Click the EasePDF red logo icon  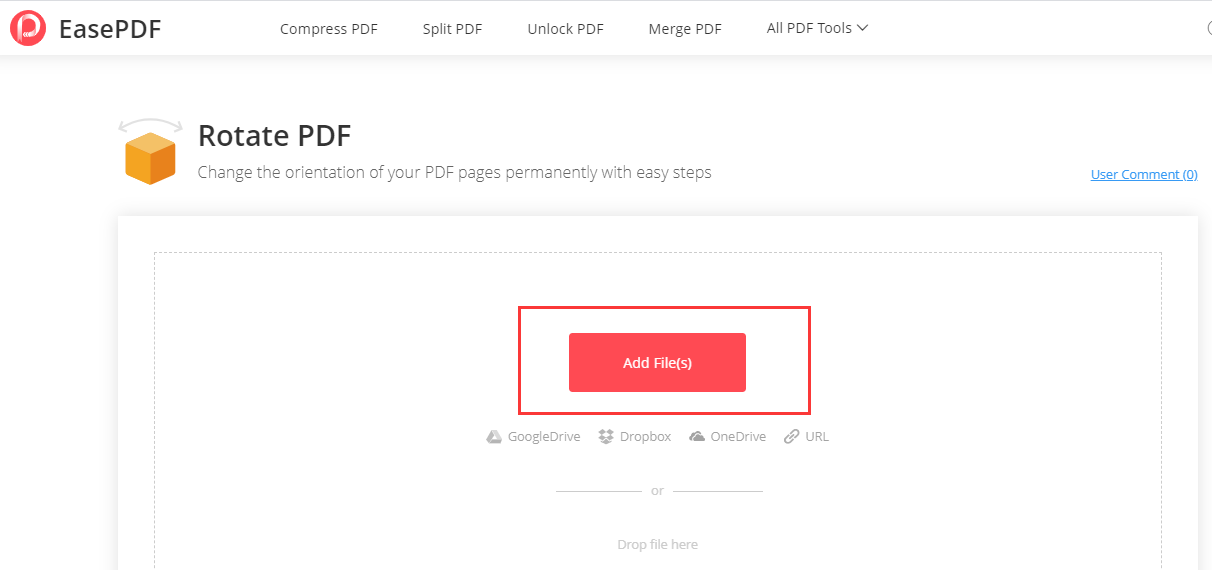28,28
